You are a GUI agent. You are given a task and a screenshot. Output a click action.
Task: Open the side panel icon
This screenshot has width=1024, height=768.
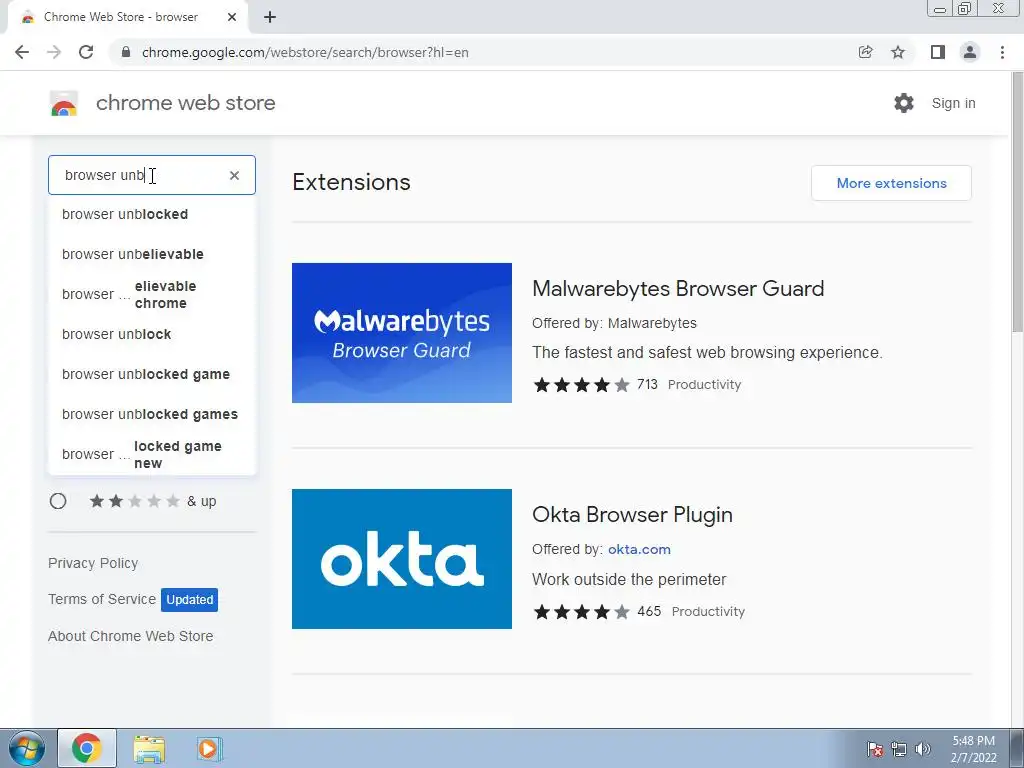(938, 52)
